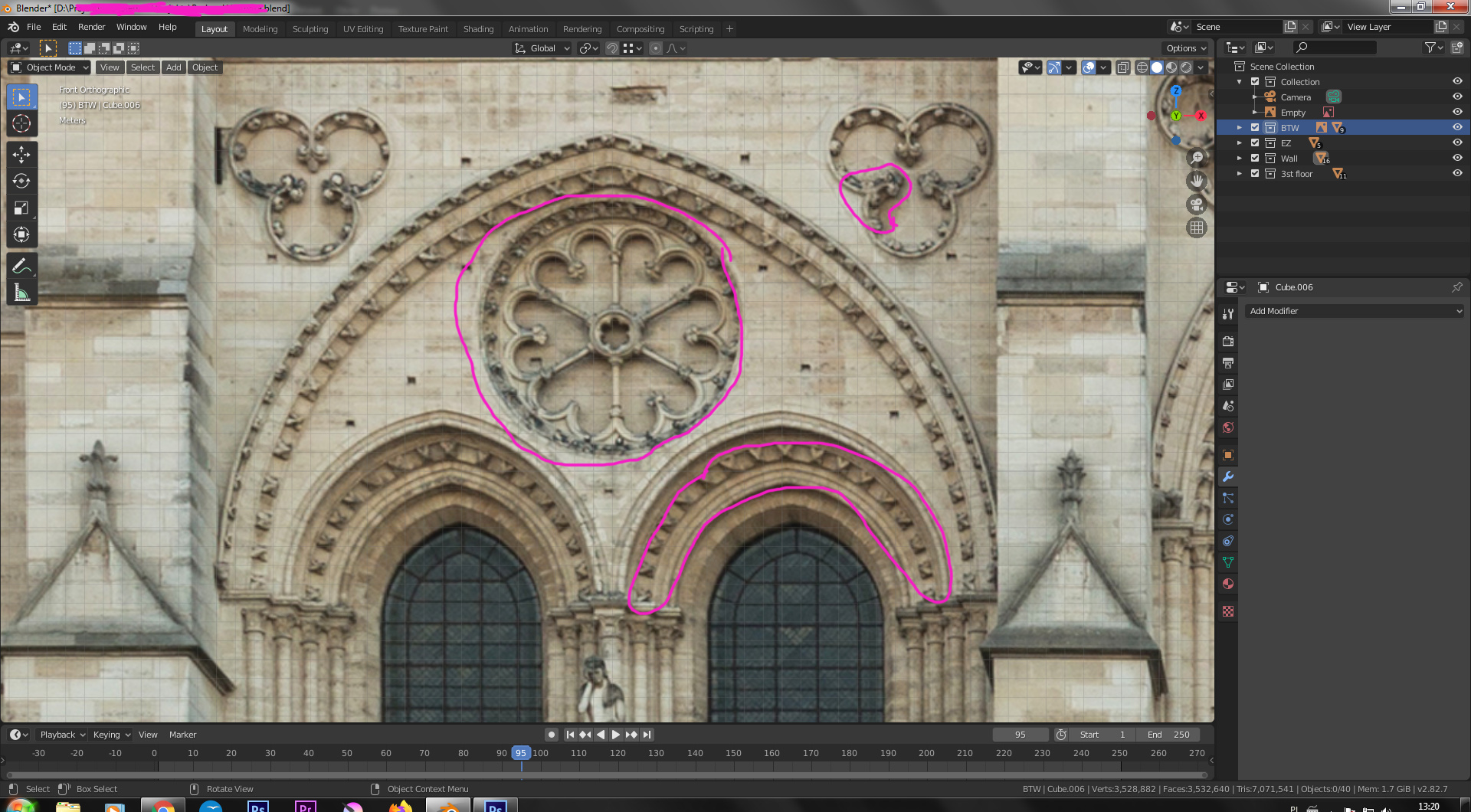The image size is (1471, 812).
Task: Switch viewport to material preview shading
Action: pos(1171,67)
